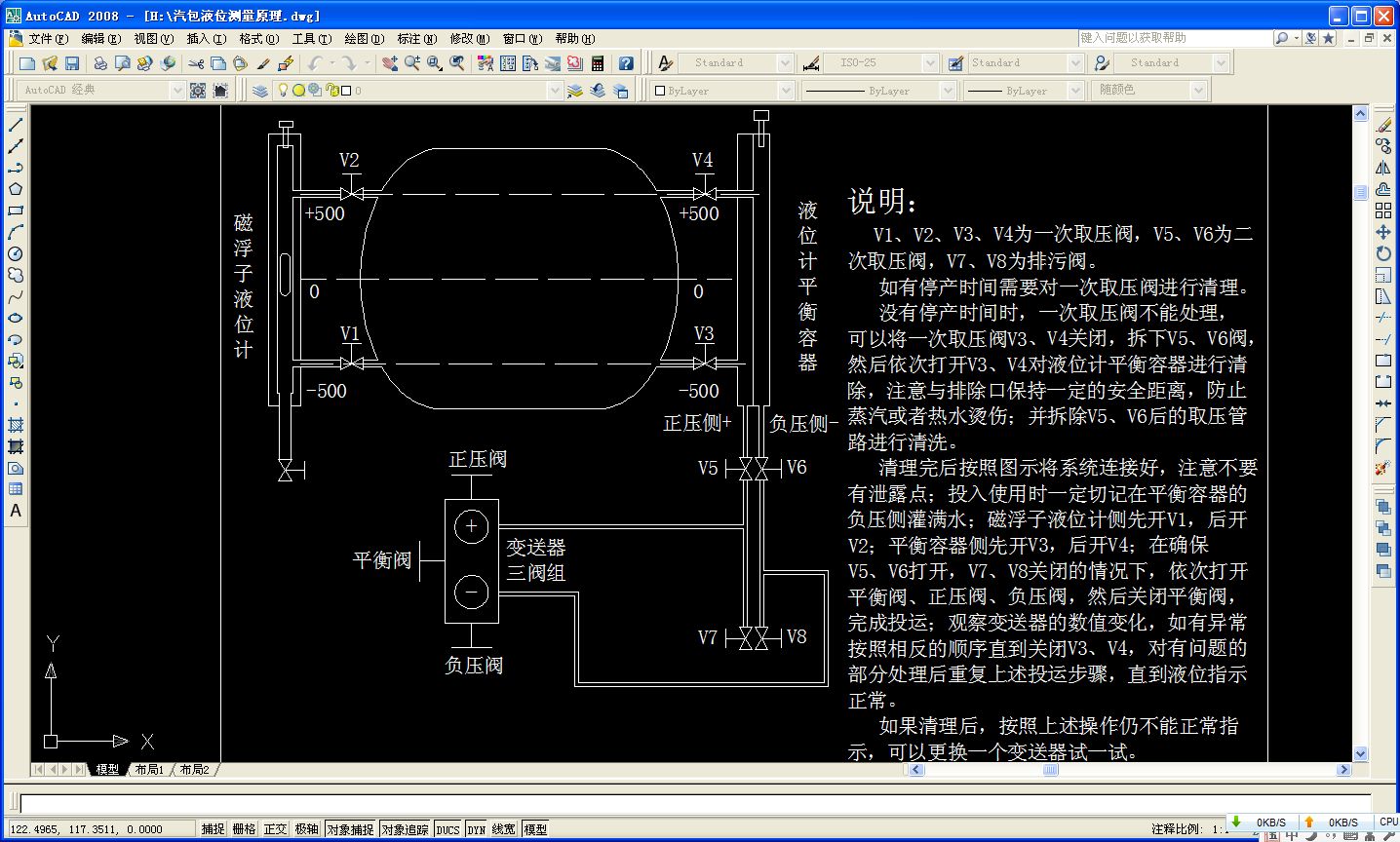Toggle 栅格 grid display in status bar
1400x842 pixels.
(x=244, y=829)
